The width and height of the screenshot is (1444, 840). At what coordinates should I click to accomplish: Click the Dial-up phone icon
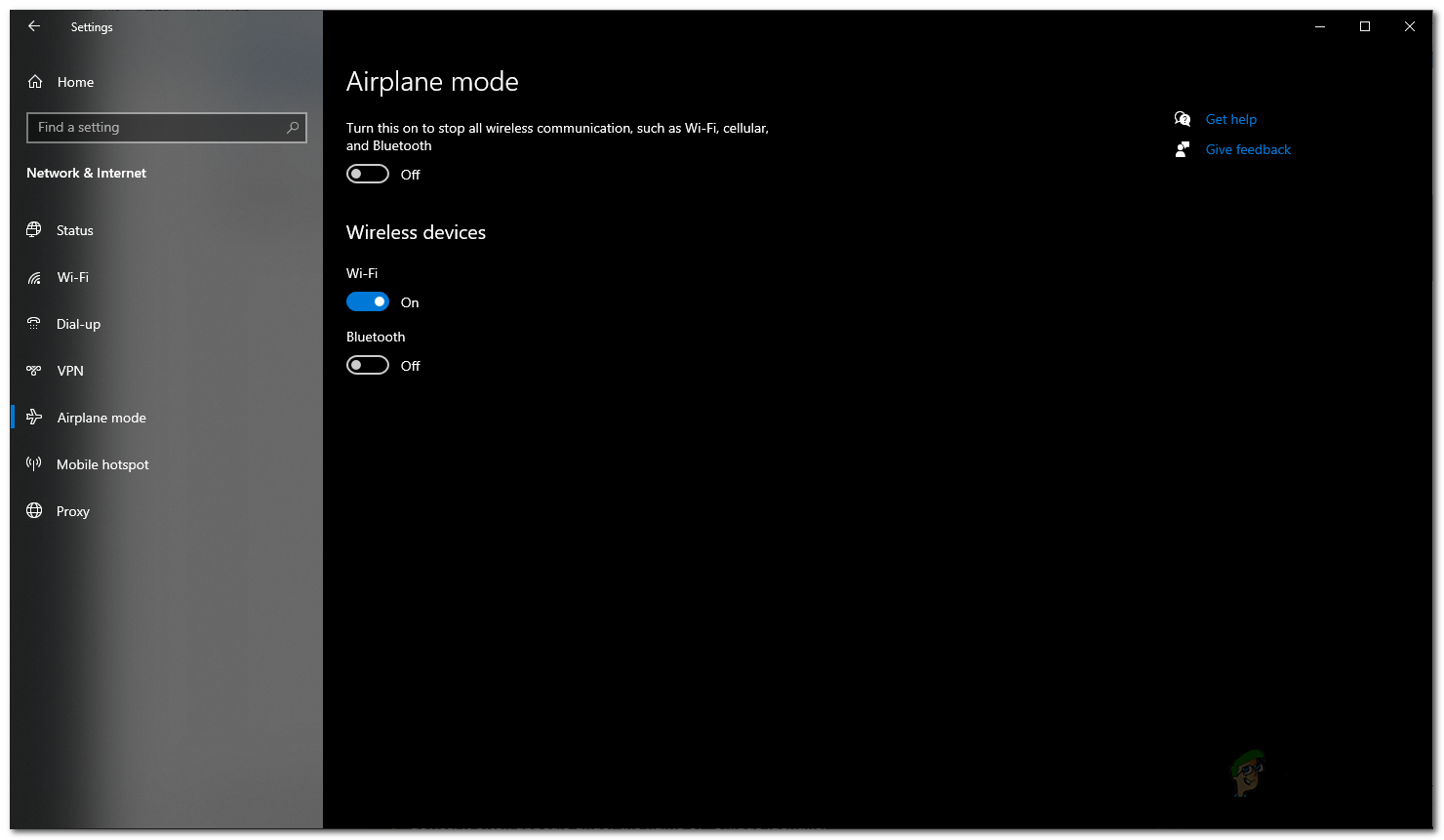(34, 324)
